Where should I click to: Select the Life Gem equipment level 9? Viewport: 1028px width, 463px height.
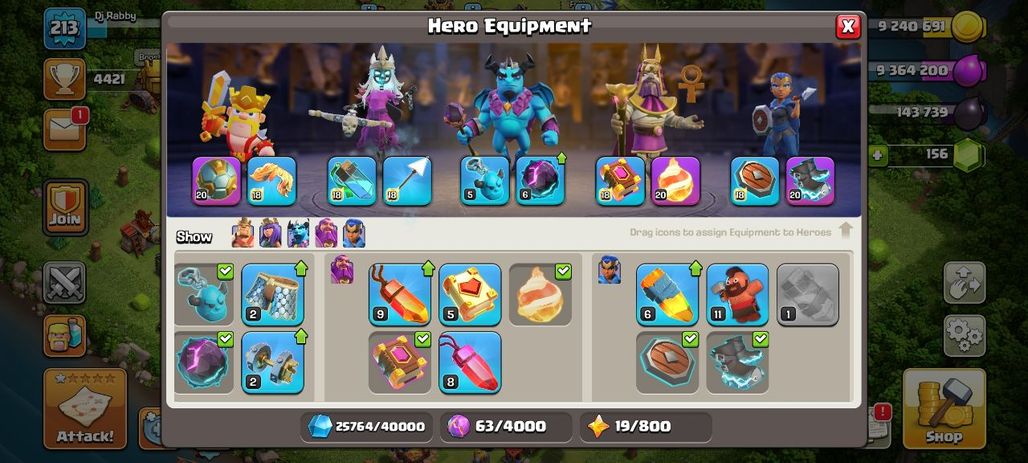(399, 294)
